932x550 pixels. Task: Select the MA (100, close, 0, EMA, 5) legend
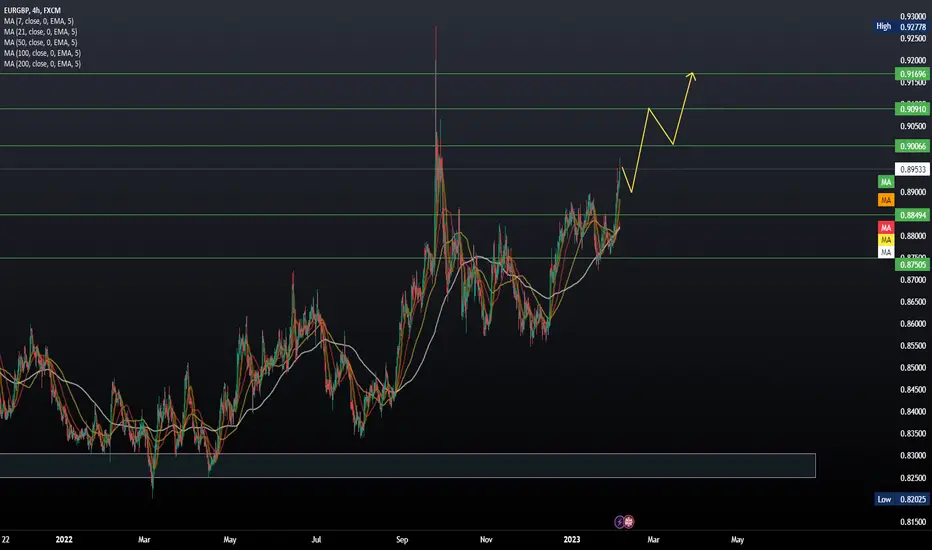pyautogui.click(x=42, y=53)
